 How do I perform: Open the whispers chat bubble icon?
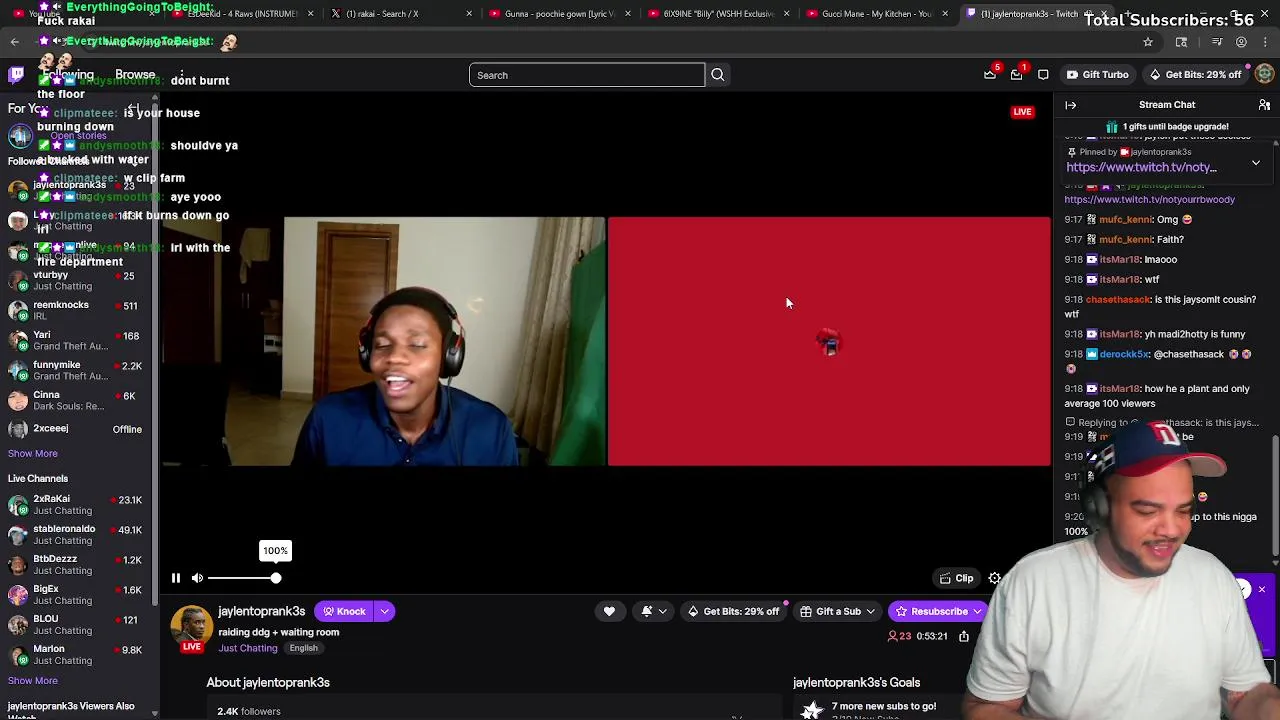[1043, 74]
